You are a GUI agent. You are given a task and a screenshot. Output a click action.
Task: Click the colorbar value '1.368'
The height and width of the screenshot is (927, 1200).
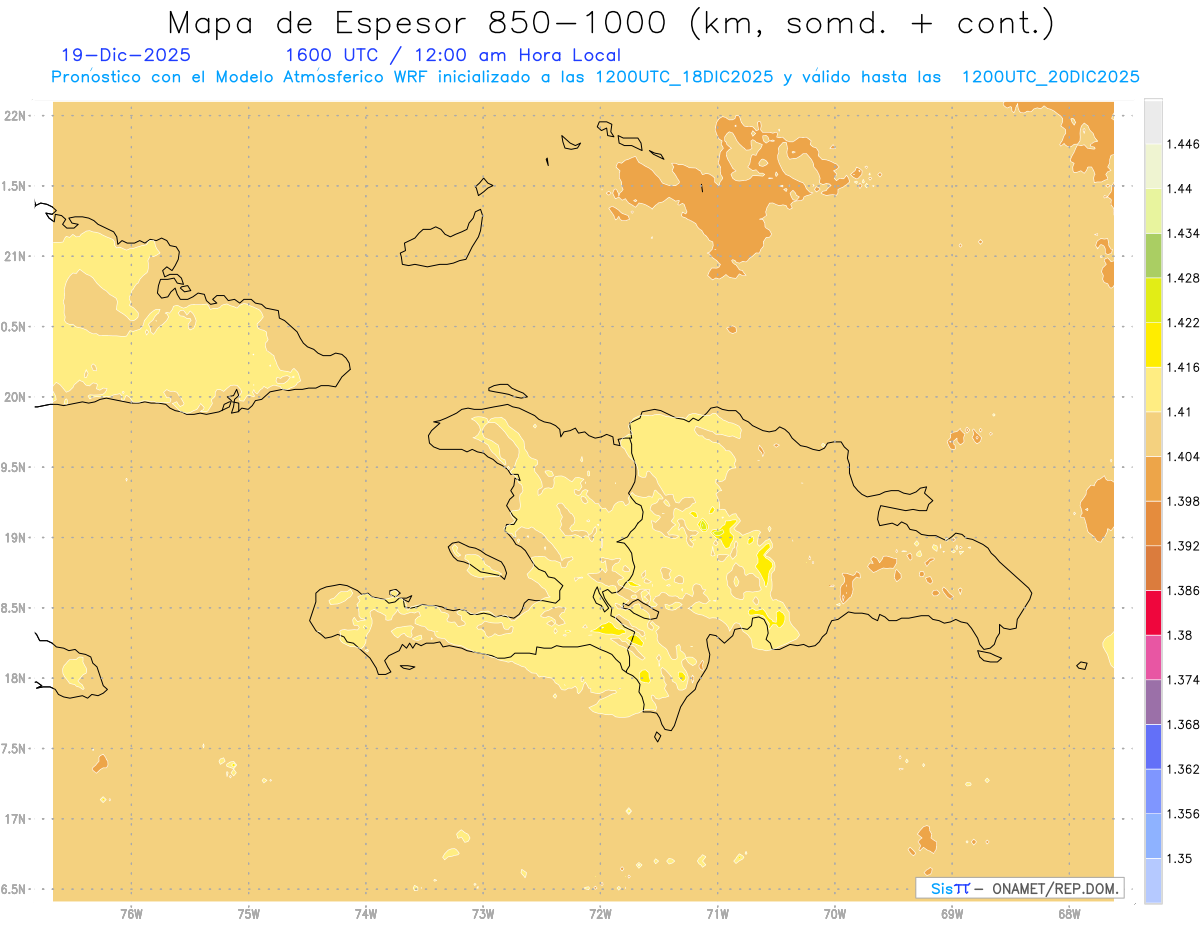[1184, 724]
